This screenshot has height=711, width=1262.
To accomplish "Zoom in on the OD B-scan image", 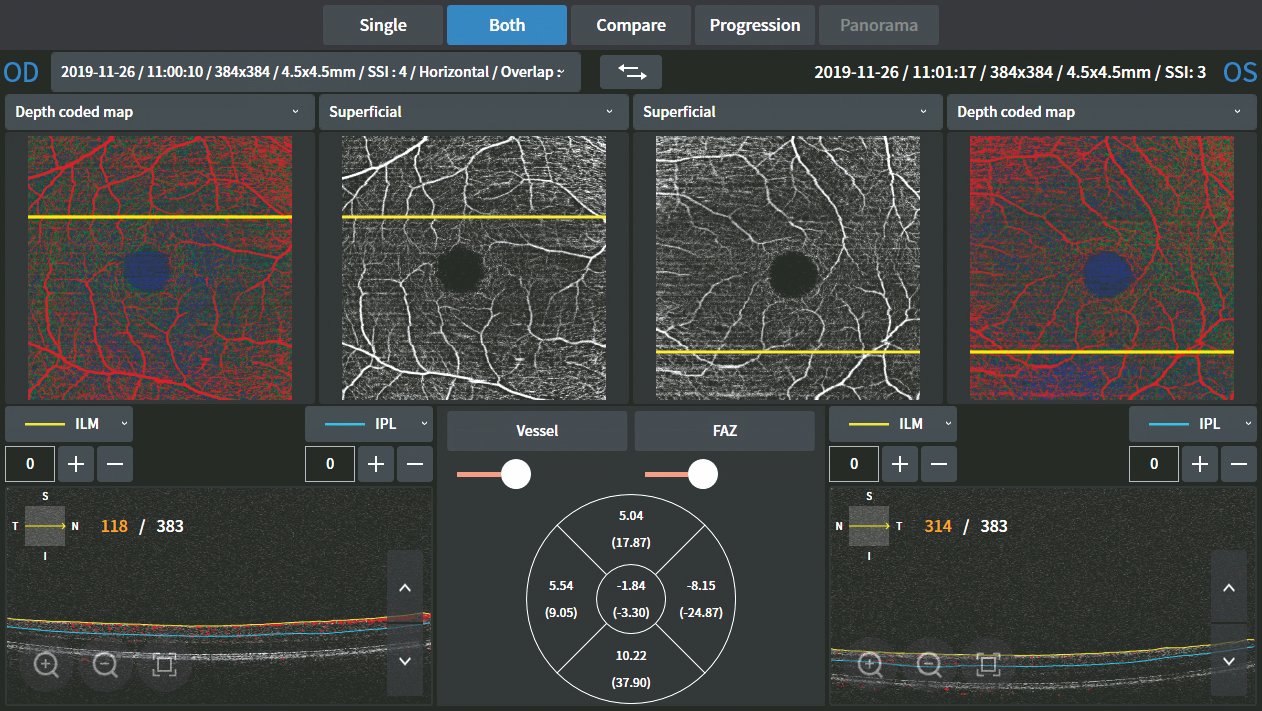I will [x=47, y=664].
